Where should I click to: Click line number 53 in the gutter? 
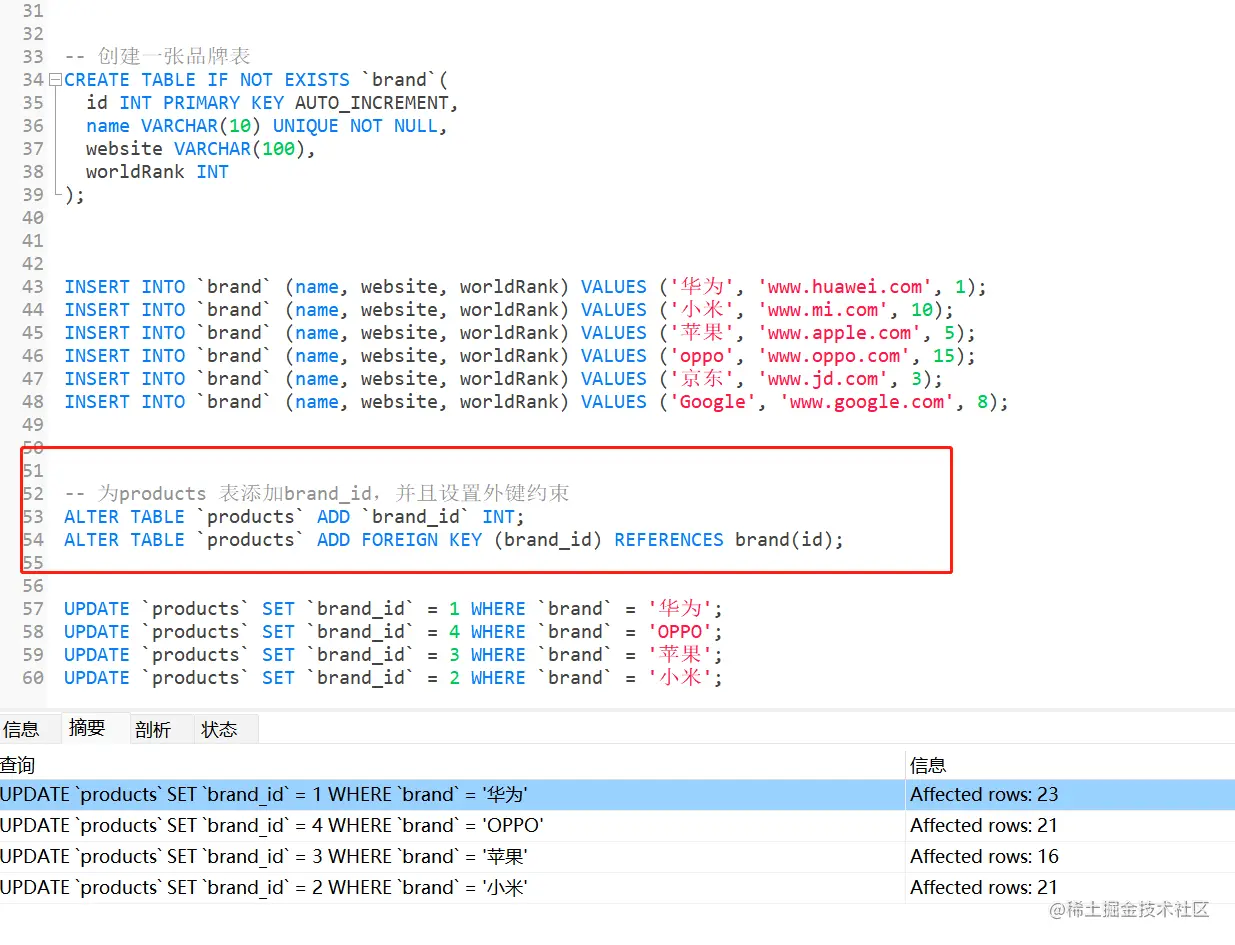point(32,517)
